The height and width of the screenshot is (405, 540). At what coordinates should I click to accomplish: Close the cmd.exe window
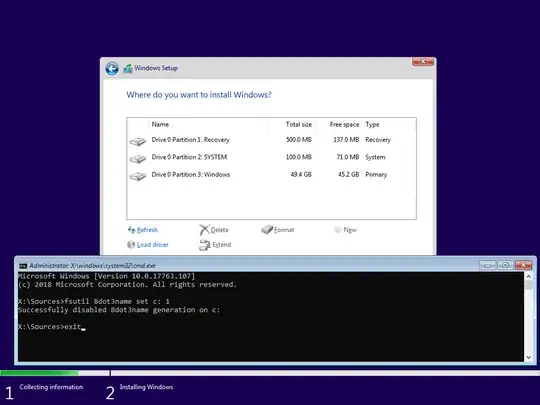click(523, 265)
